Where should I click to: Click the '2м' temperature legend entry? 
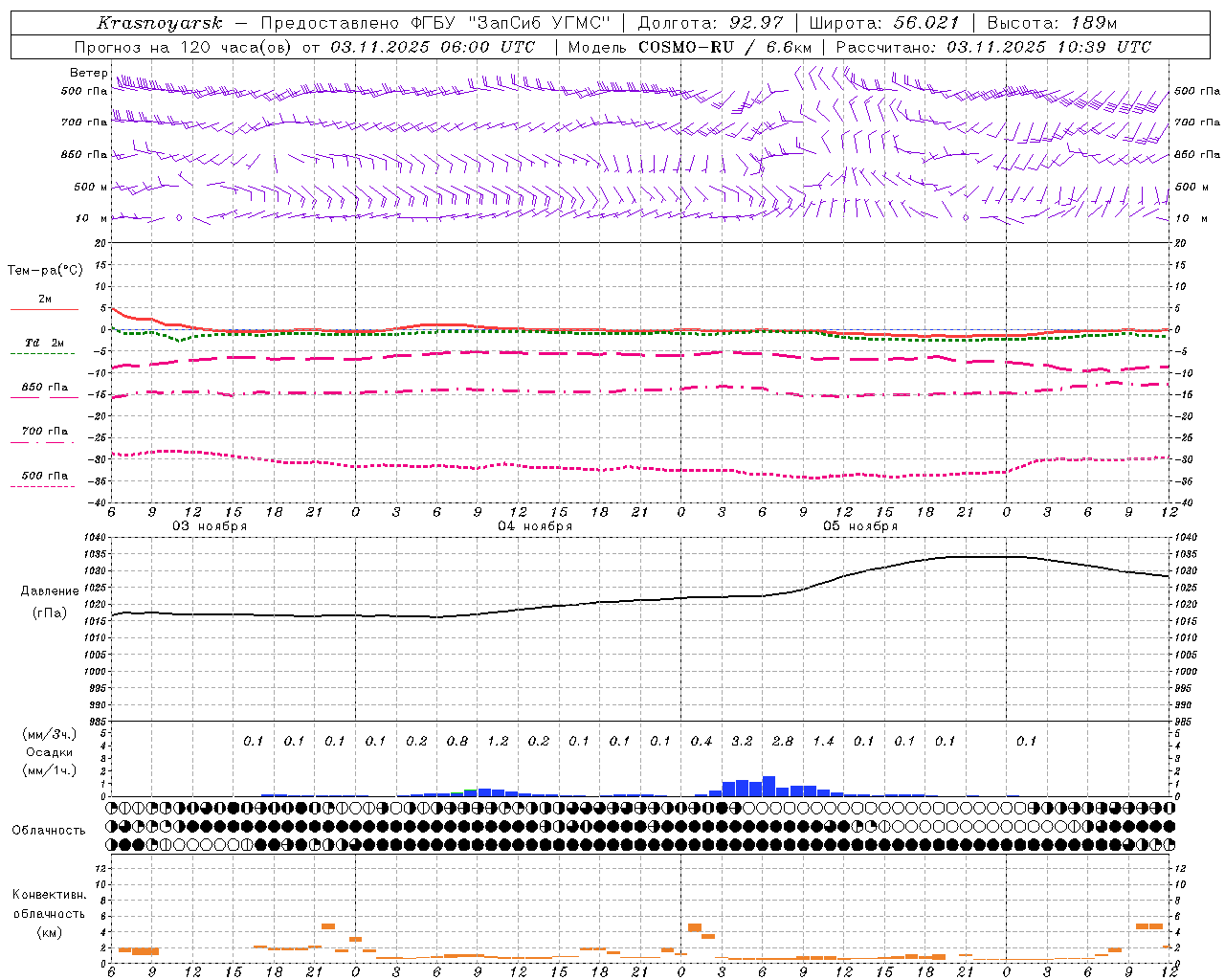(45, 300)
